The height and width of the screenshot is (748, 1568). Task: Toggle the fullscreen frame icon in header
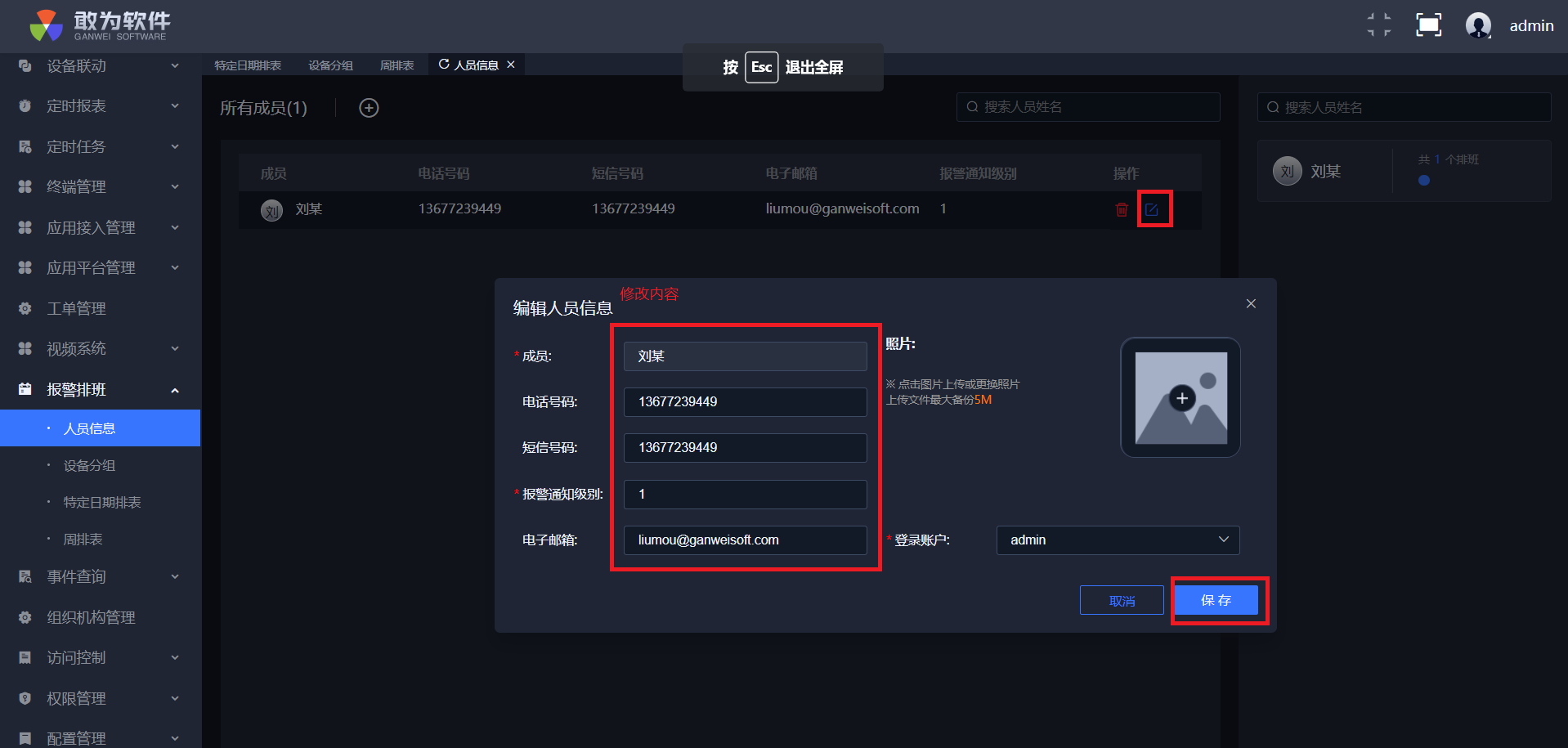click(x=1428, y=25)
